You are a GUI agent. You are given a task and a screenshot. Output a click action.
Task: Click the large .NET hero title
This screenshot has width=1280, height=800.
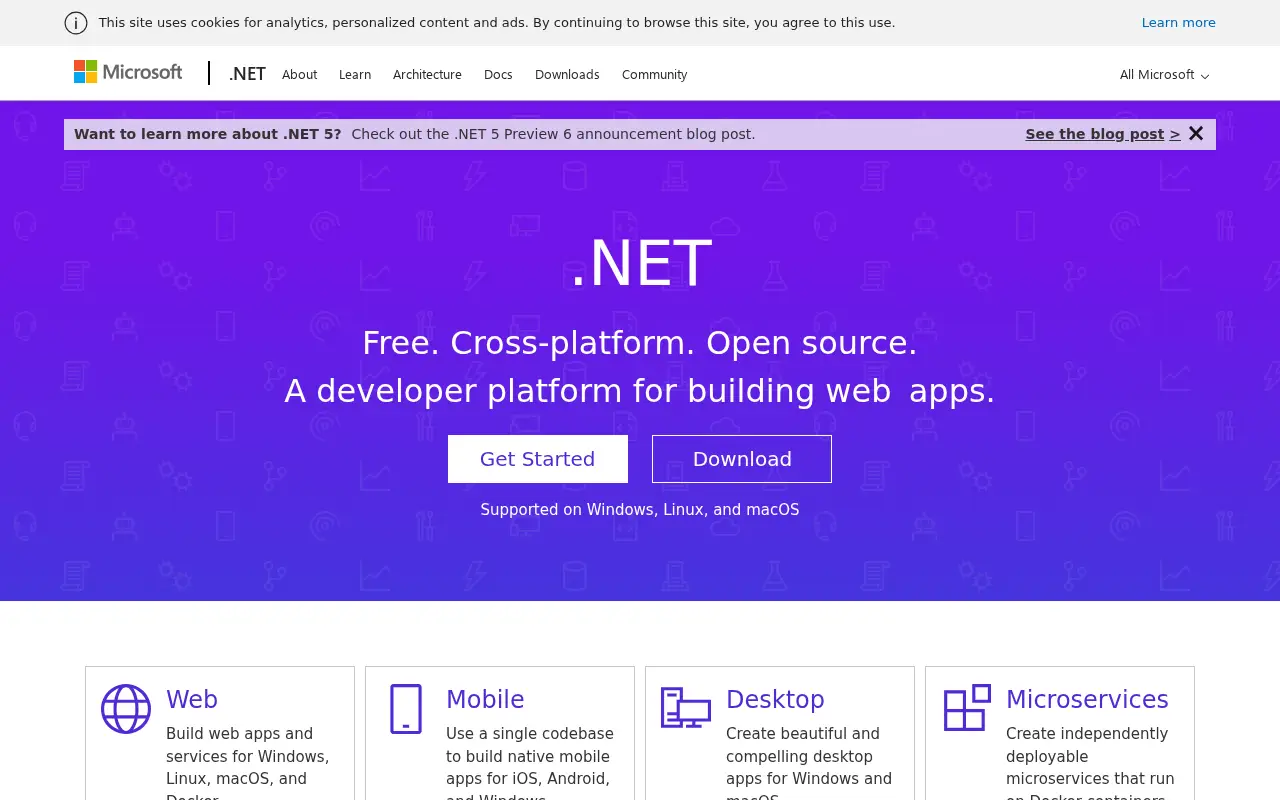[640, 264]
